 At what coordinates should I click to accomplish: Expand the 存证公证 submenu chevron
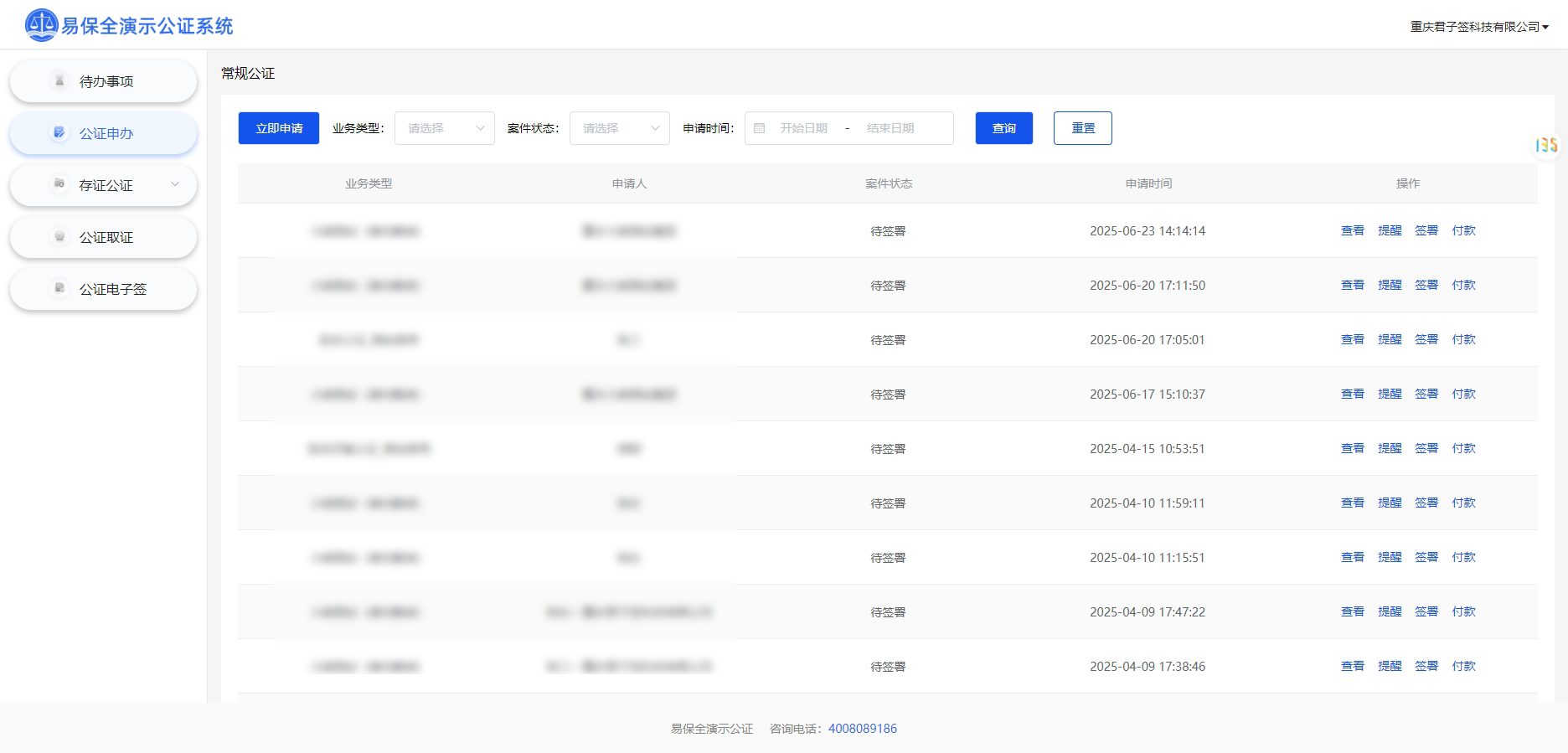pyautogui.click(x=175, y=184)
